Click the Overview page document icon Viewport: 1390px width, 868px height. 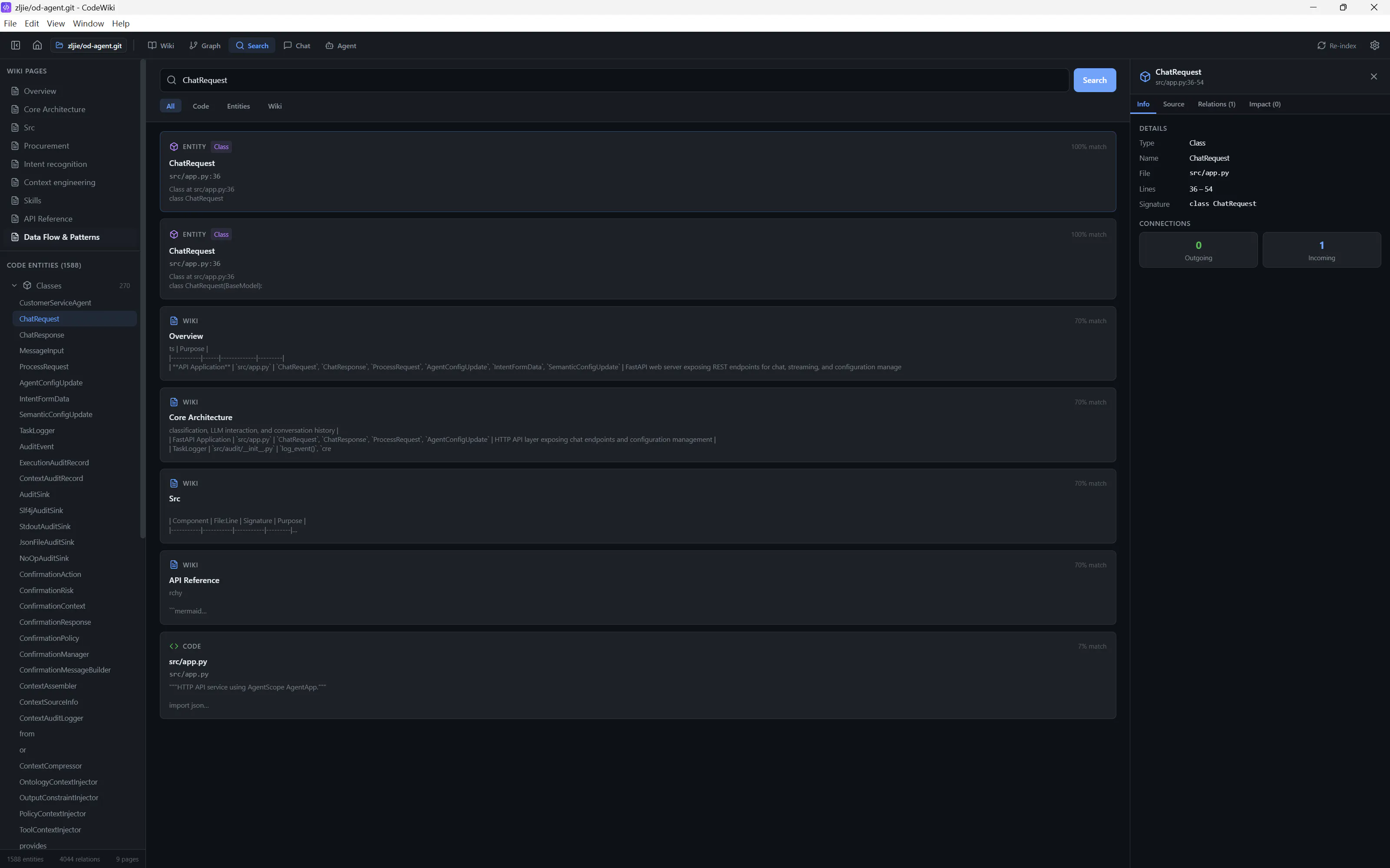click(x=15, y=91)
